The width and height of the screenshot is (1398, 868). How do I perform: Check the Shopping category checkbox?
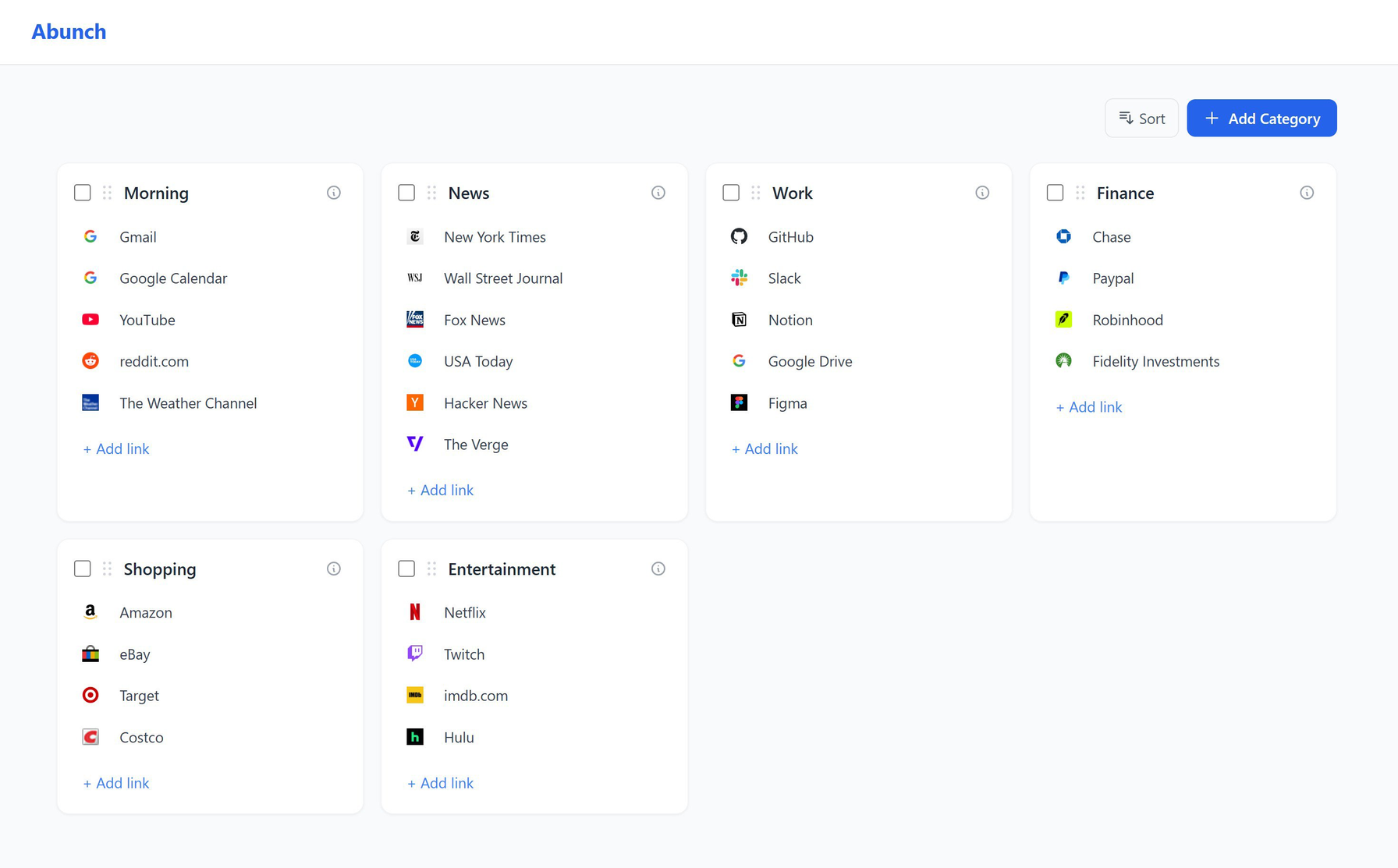pyautogui.click(x=83, y=569)
